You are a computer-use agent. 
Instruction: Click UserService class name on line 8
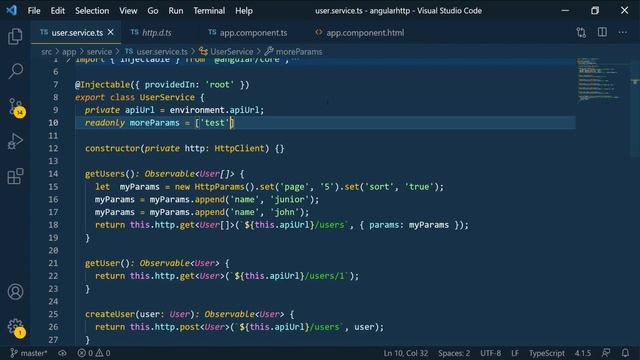(x=167, y=98)
